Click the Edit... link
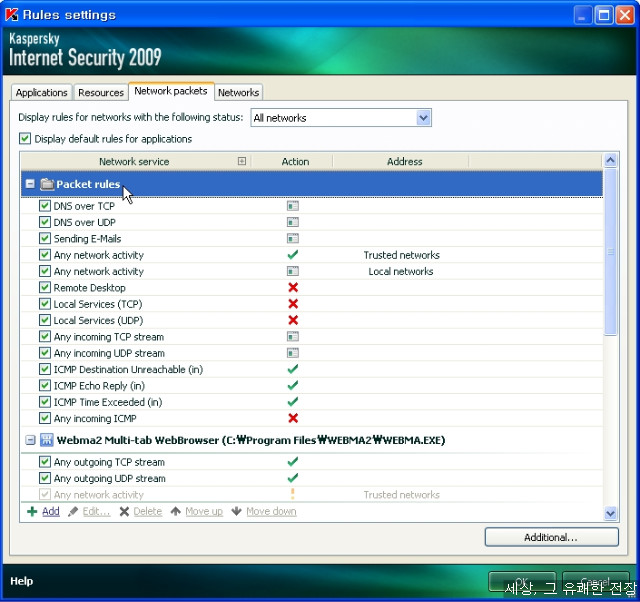Image resolution: width=640 pixels, height=602 pixels. click(96, 511)
